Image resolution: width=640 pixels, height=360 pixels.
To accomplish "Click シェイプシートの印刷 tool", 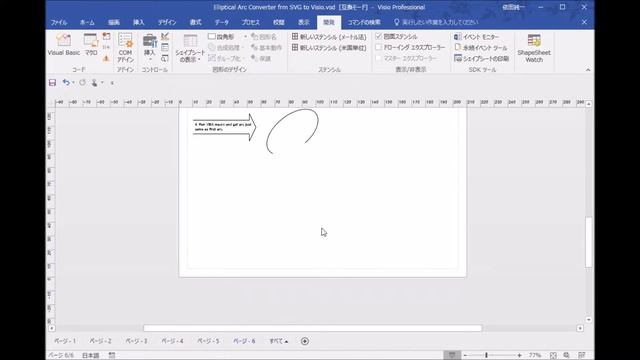I will (x=481, y=59).
